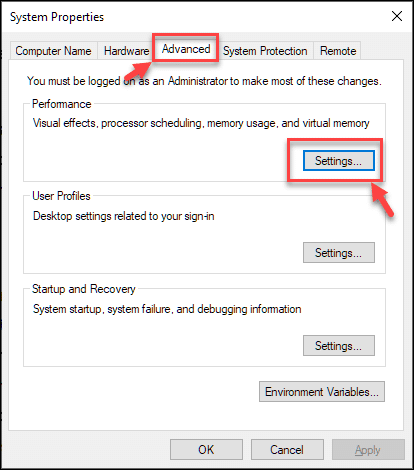Click the greyed-out Apply button
Image resolution: width=414 pixels, height=470 pixels.
368,450
